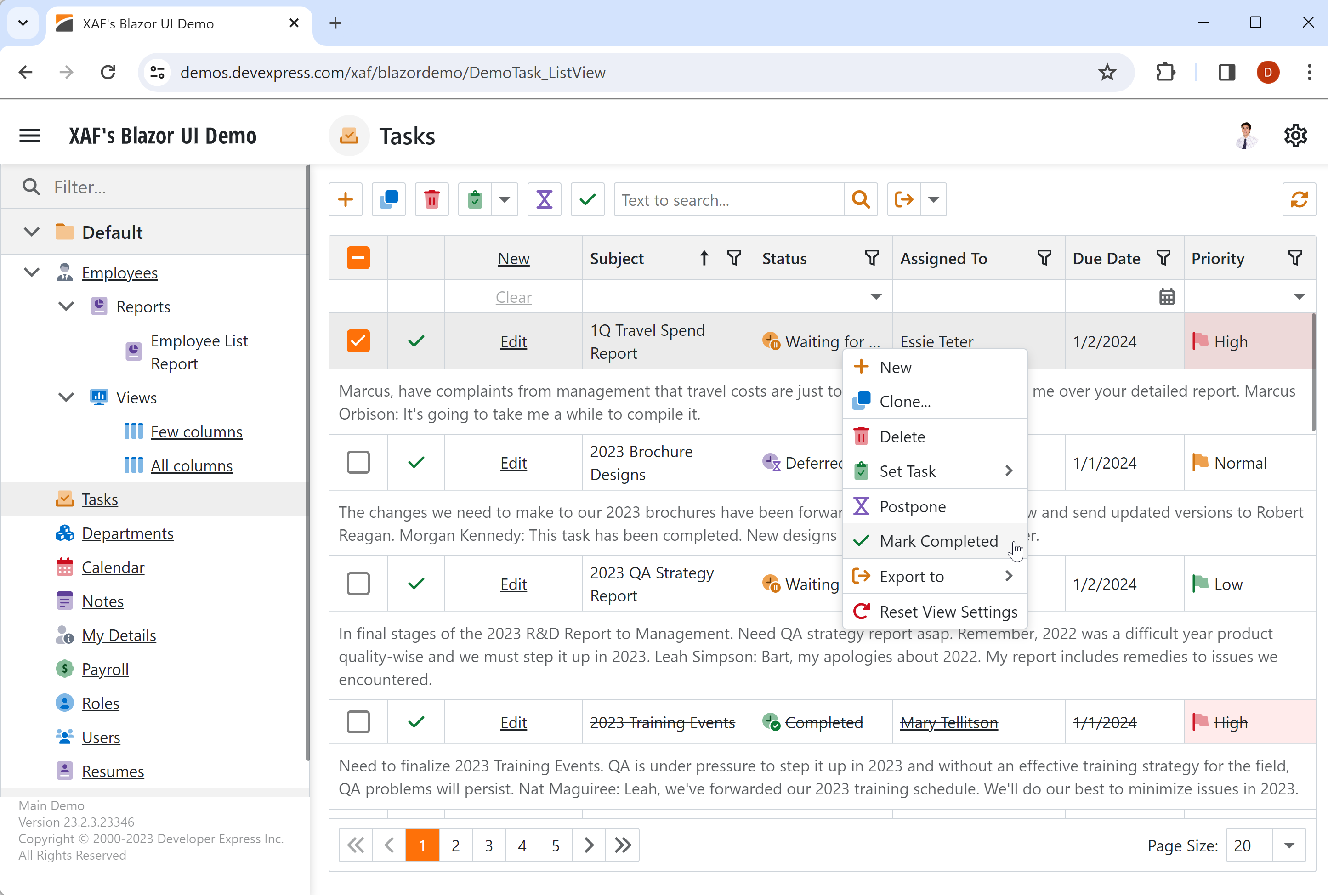Select Reset View Settings from context menu
The image size is (1328, 896).
coord(948,611)
